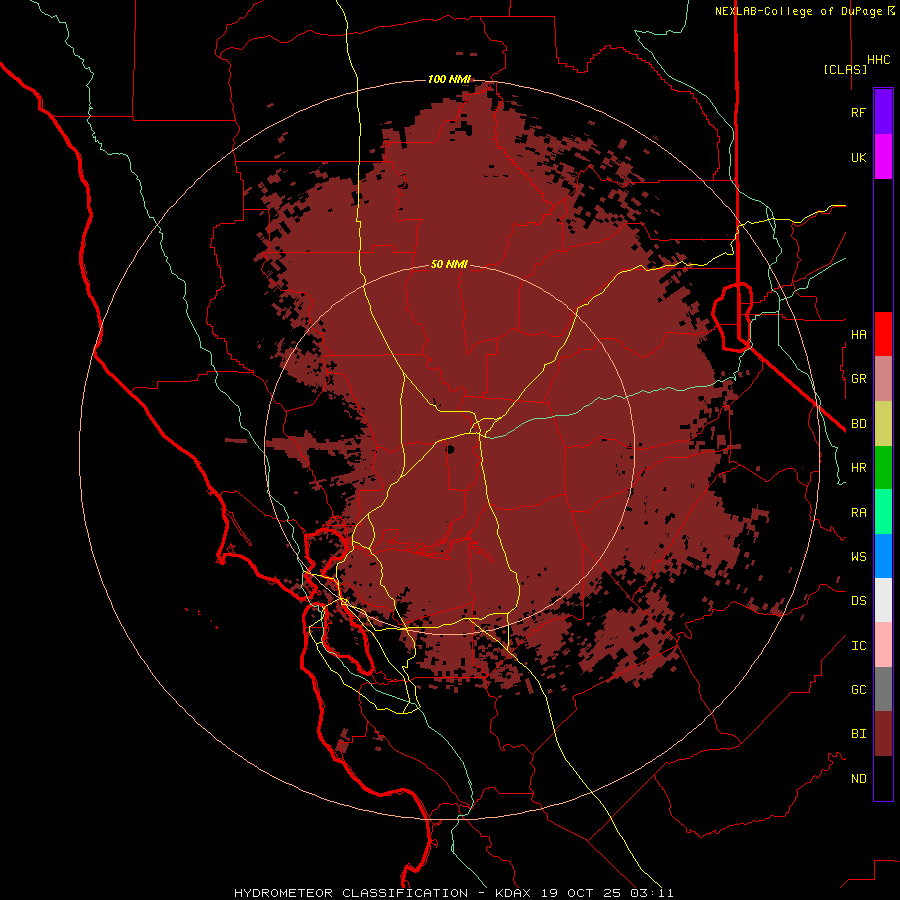Click the HYDROMETEOR CLASSIFICATION title text
This screenshot has width=900, height=900.
[x=351, y=893]
